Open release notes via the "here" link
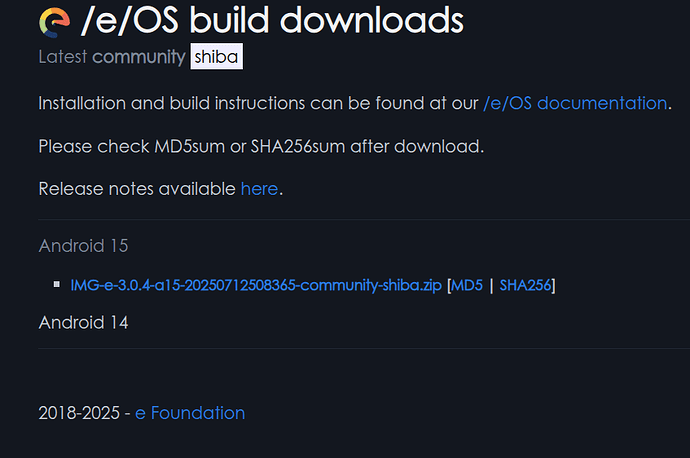Viewport: 690px width, 458px height. click(259, 189)
